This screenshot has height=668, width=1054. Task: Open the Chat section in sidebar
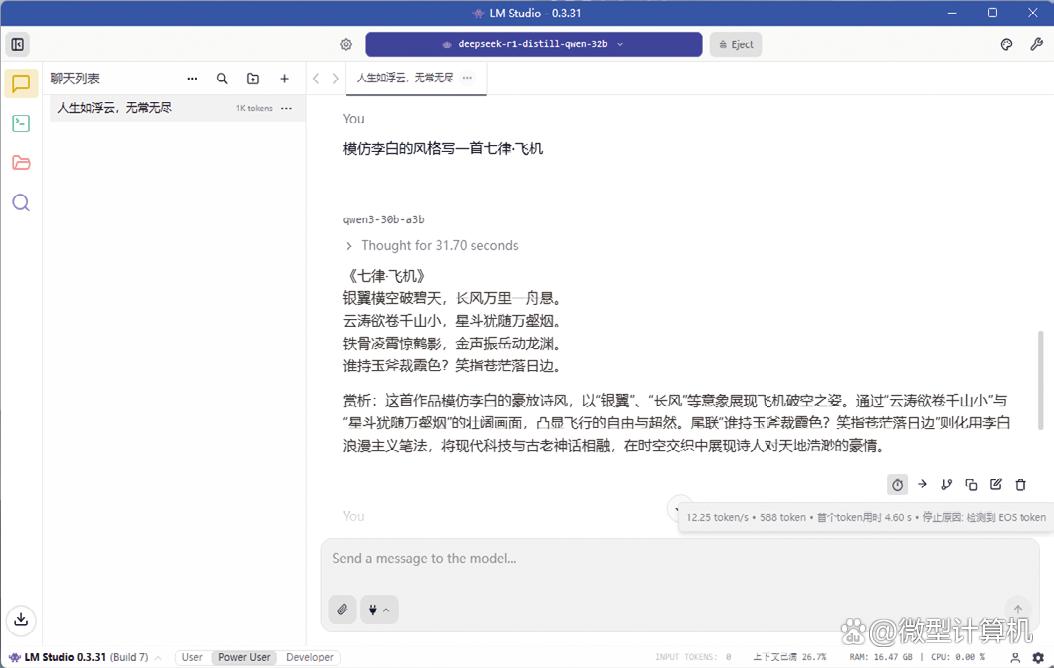(x=21, y=84)
